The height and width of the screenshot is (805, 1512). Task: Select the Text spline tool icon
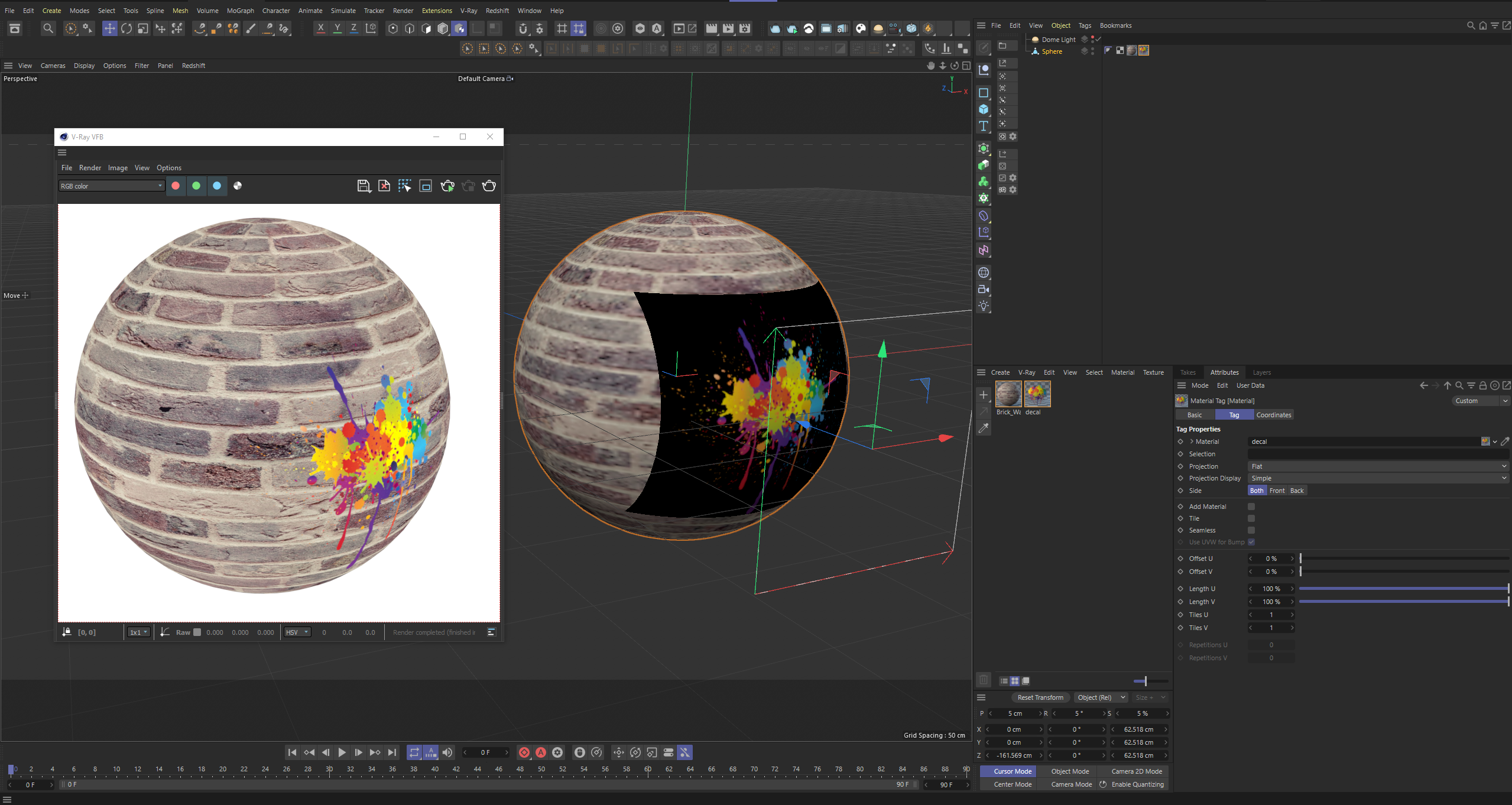click(x=984, y=126)
